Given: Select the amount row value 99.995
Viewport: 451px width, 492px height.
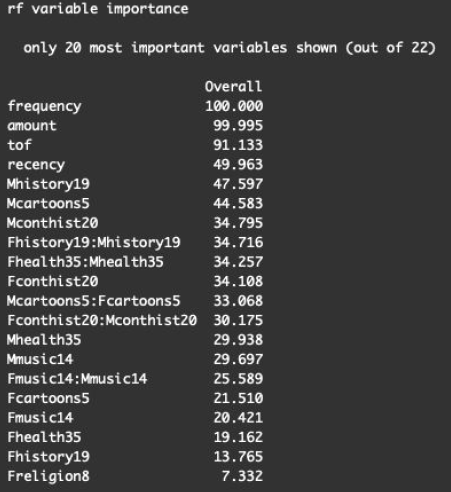Looking at the screenshot, I should 238,126.
